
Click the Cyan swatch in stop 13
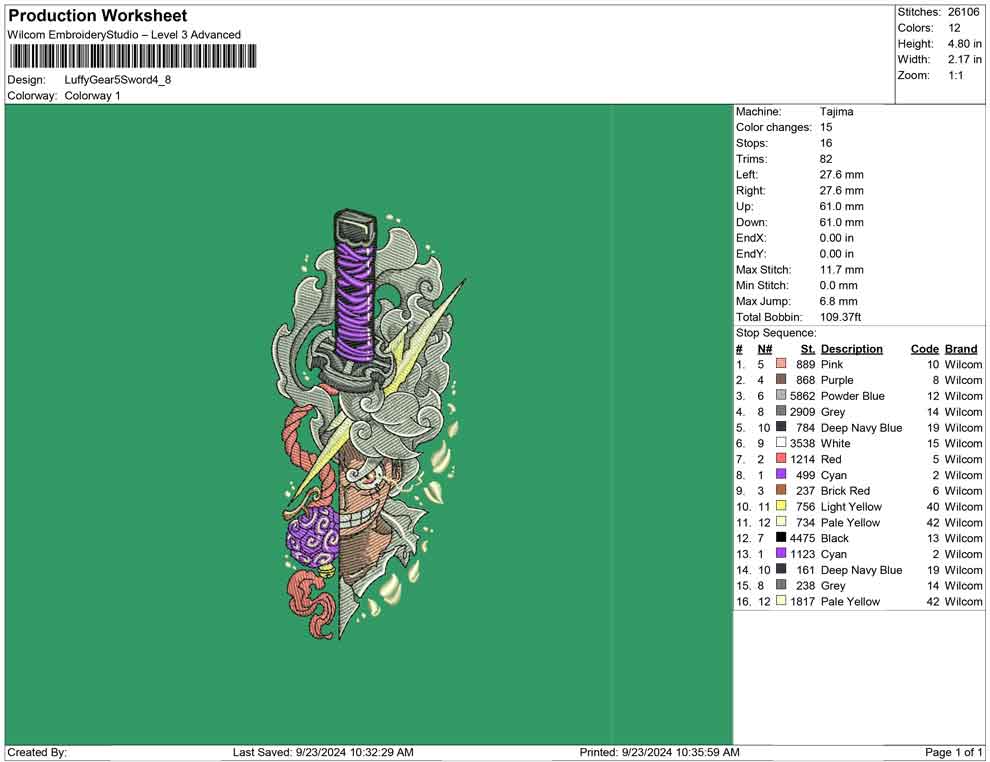781,553
